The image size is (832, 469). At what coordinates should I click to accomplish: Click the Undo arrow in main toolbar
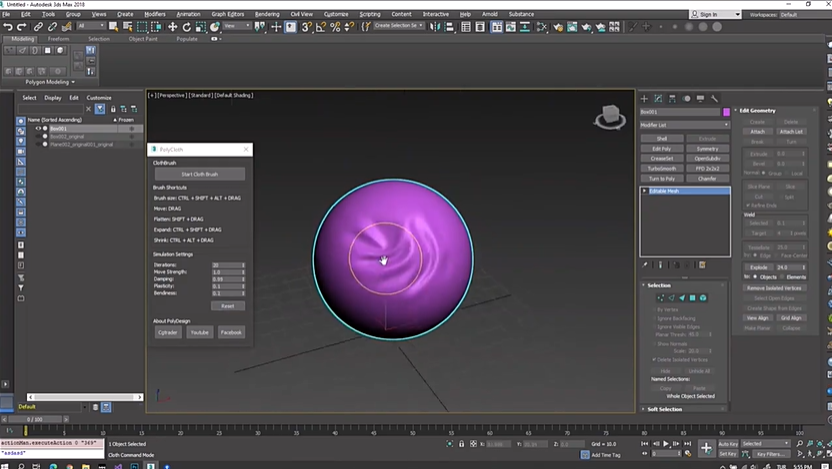click(7, 27)
